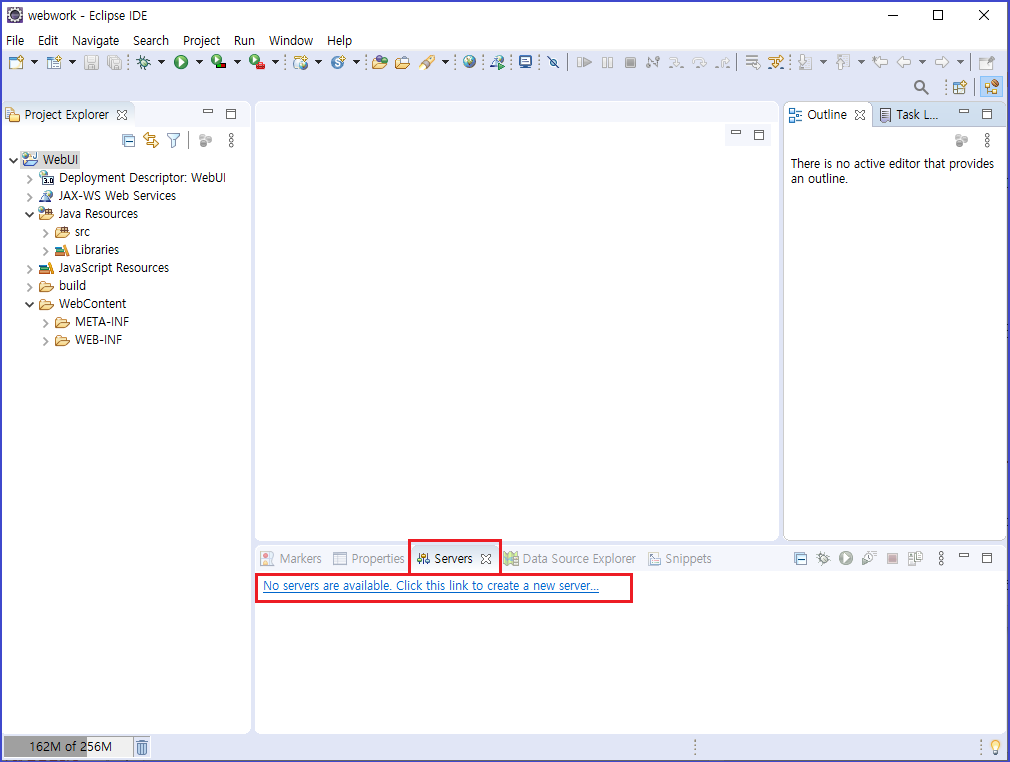The width and height of the screenshot is (1010, 762).
Task: Click the Open Task folder icon
Action: pyautogui.click(x=403, y=62)
